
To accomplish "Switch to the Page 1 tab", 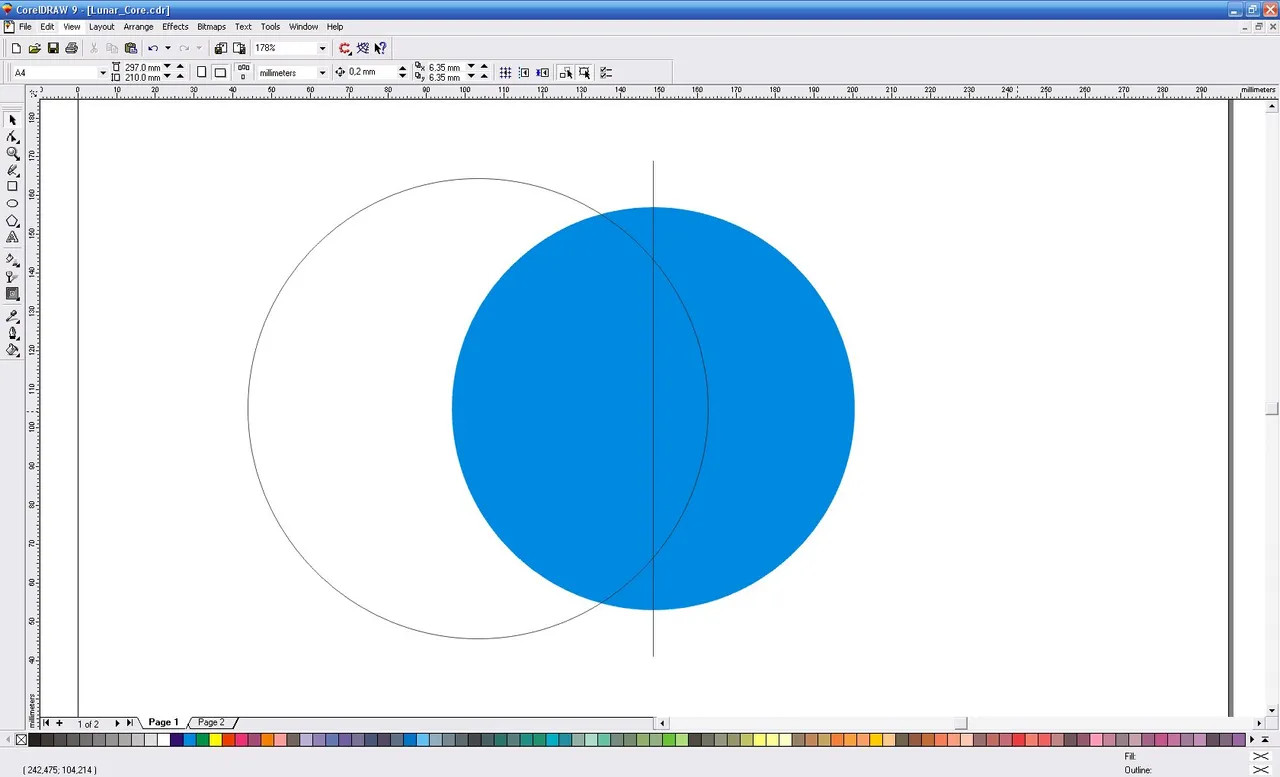I will coord(163,723).
